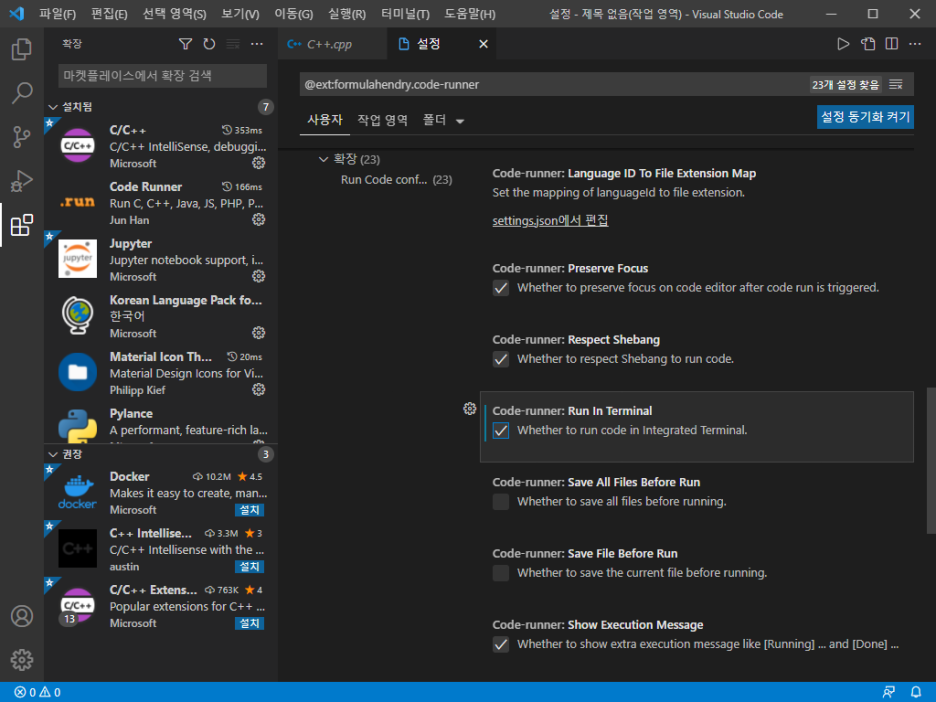Split the editor to the right
936x702 pixels.
point(891,44)
